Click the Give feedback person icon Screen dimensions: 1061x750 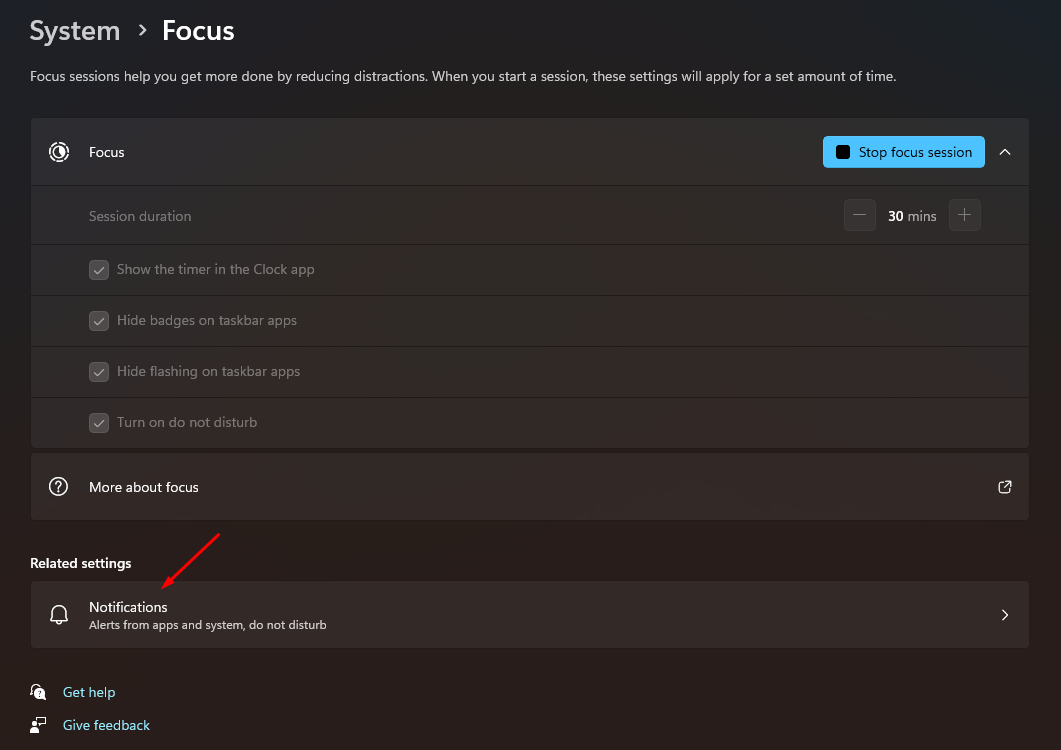click(x=39, y=725)
